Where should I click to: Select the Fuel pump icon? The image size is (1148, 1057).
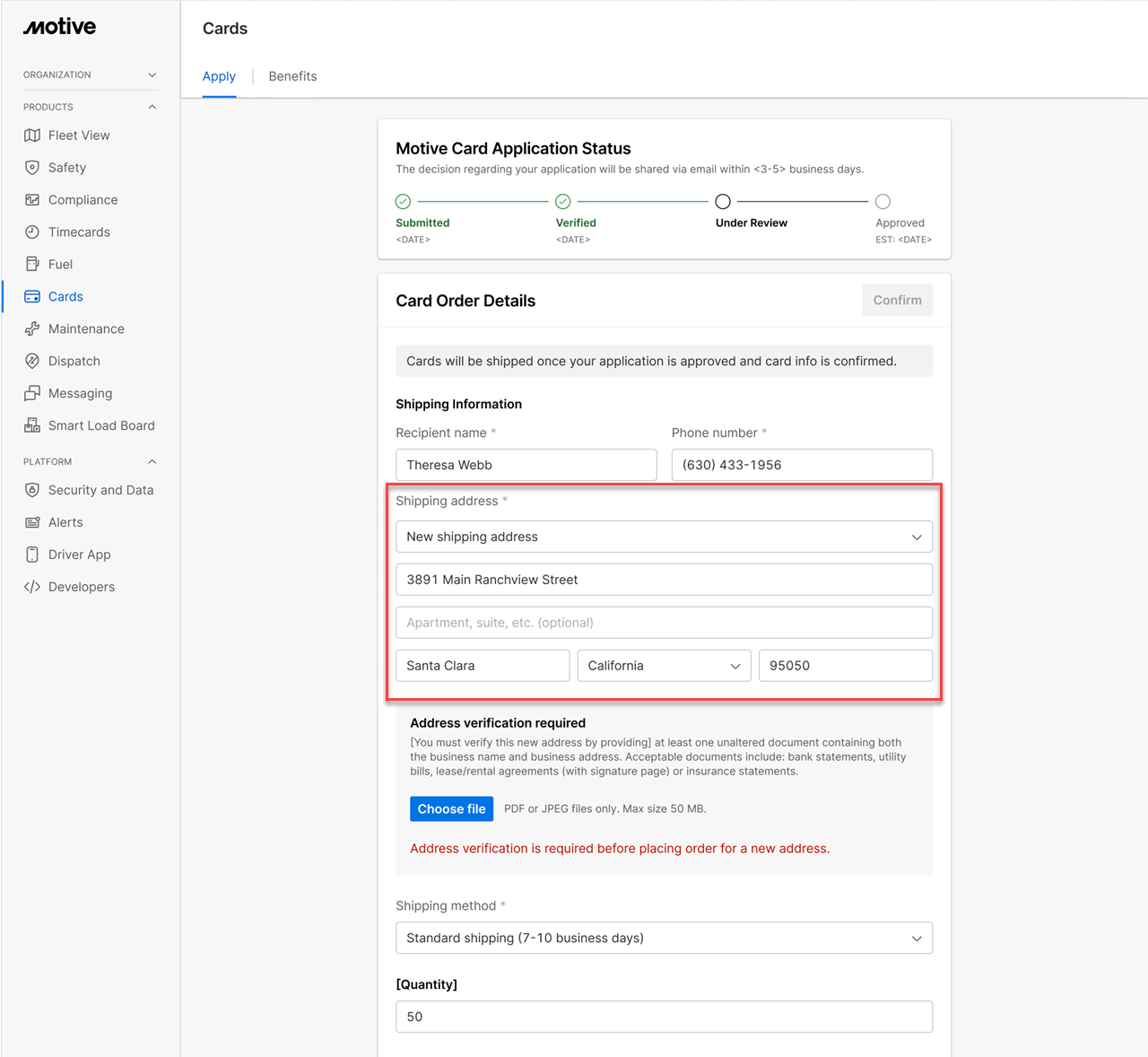pos(32,265)
